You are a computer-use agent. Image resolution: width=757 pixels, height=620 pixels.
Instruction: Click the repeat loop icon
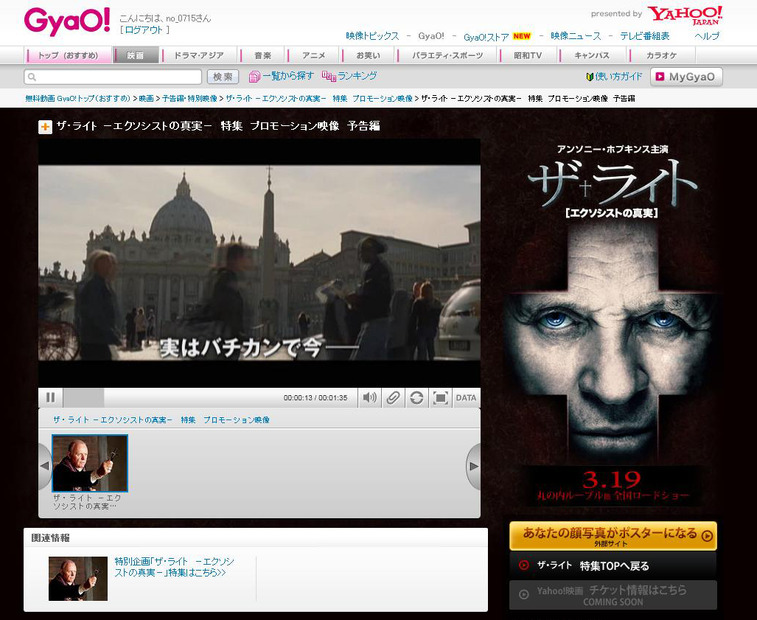coord(417,398)
